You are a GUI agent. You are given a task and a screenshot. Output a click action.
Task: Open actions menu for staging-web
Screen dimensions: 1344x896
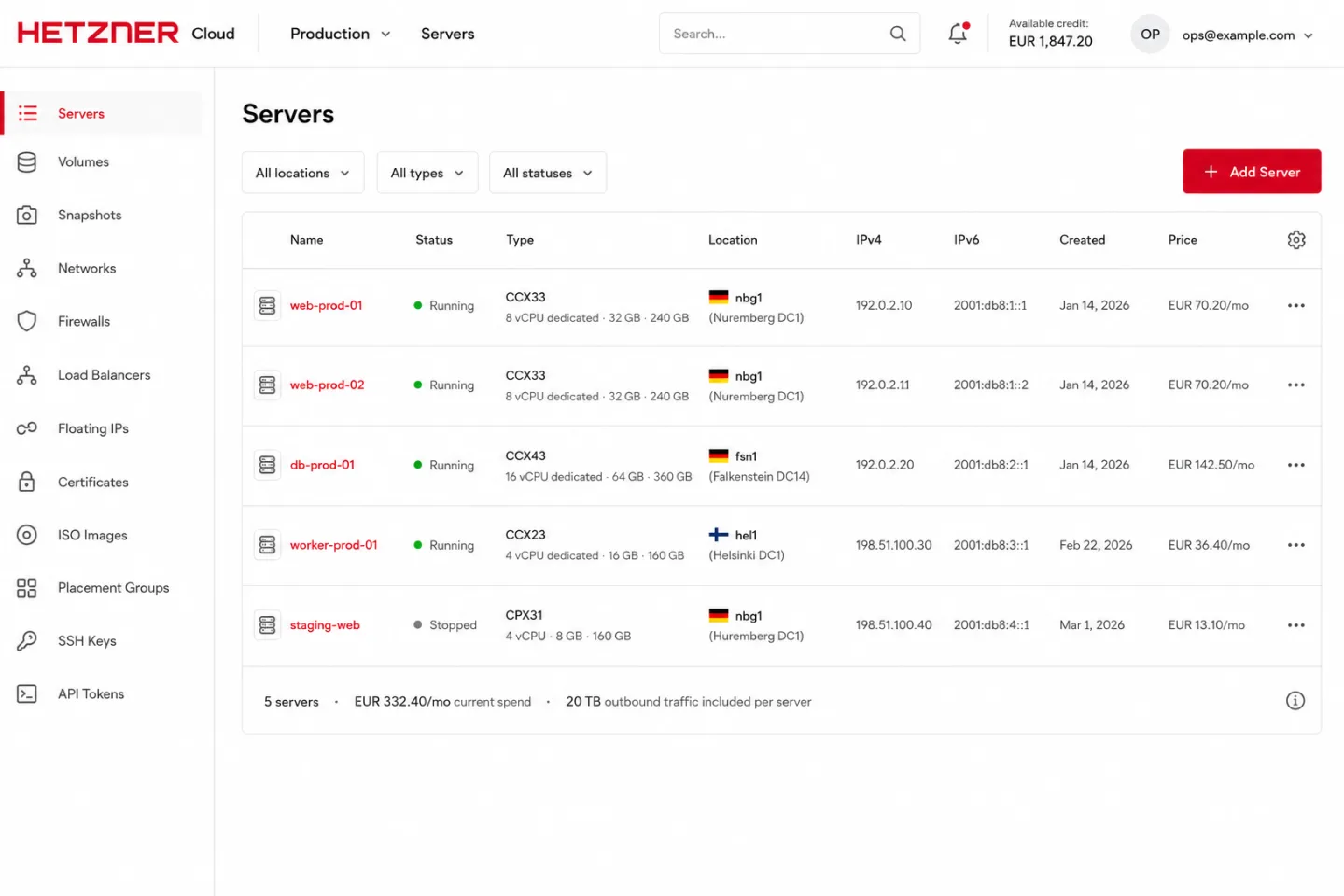tap(1296, 625)
